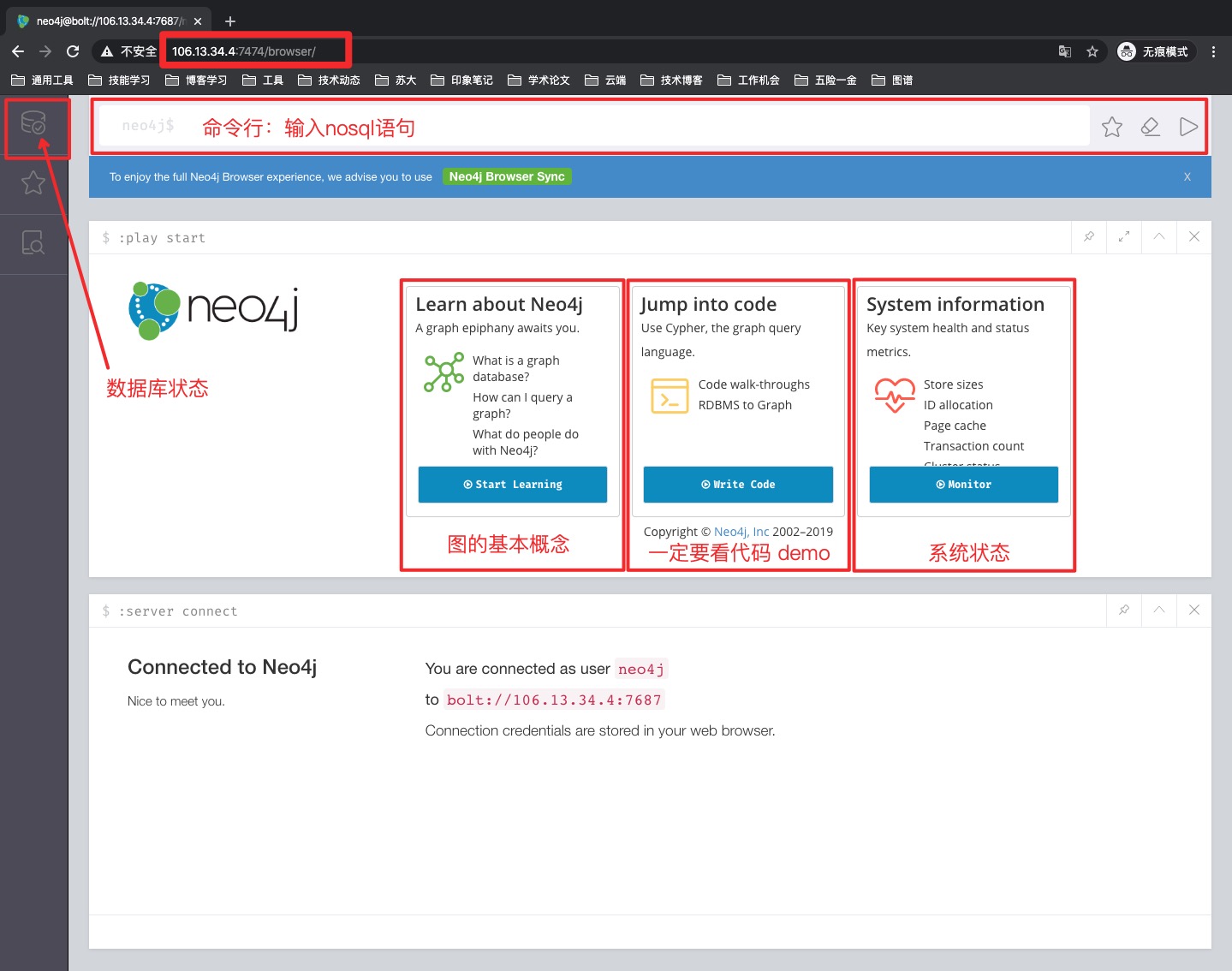Focus the neo4j$ command input field
1232x971 pixels.
(594, 126)
